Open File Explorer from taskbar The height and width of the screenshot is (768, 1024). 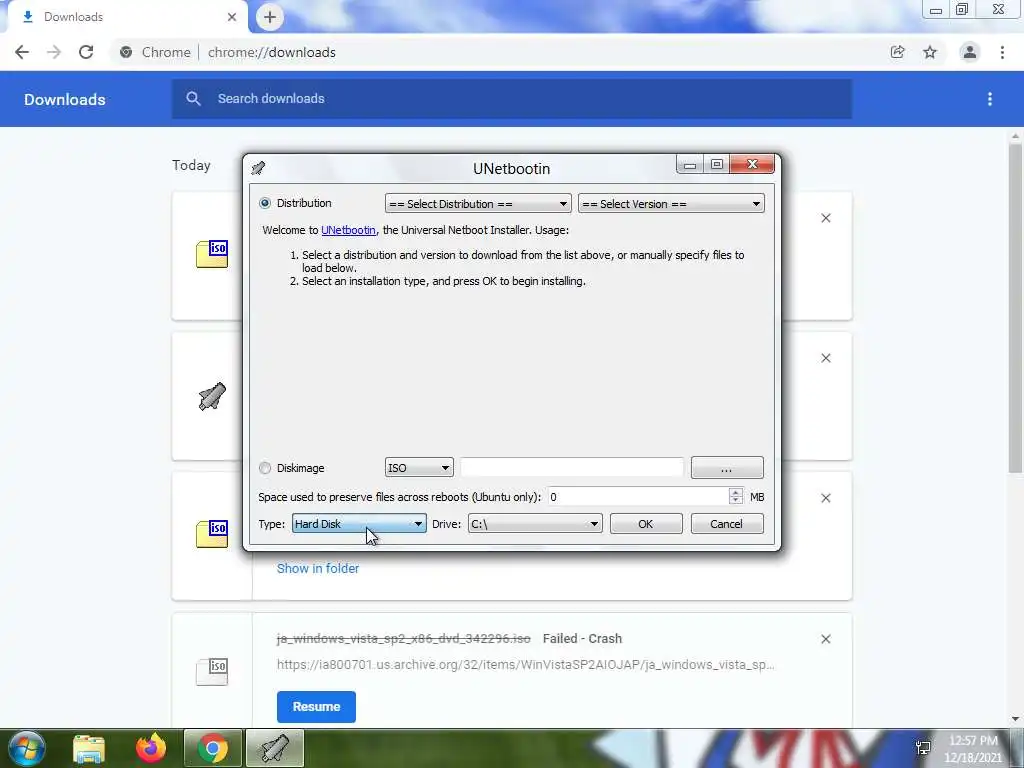[x=89, y=748]
